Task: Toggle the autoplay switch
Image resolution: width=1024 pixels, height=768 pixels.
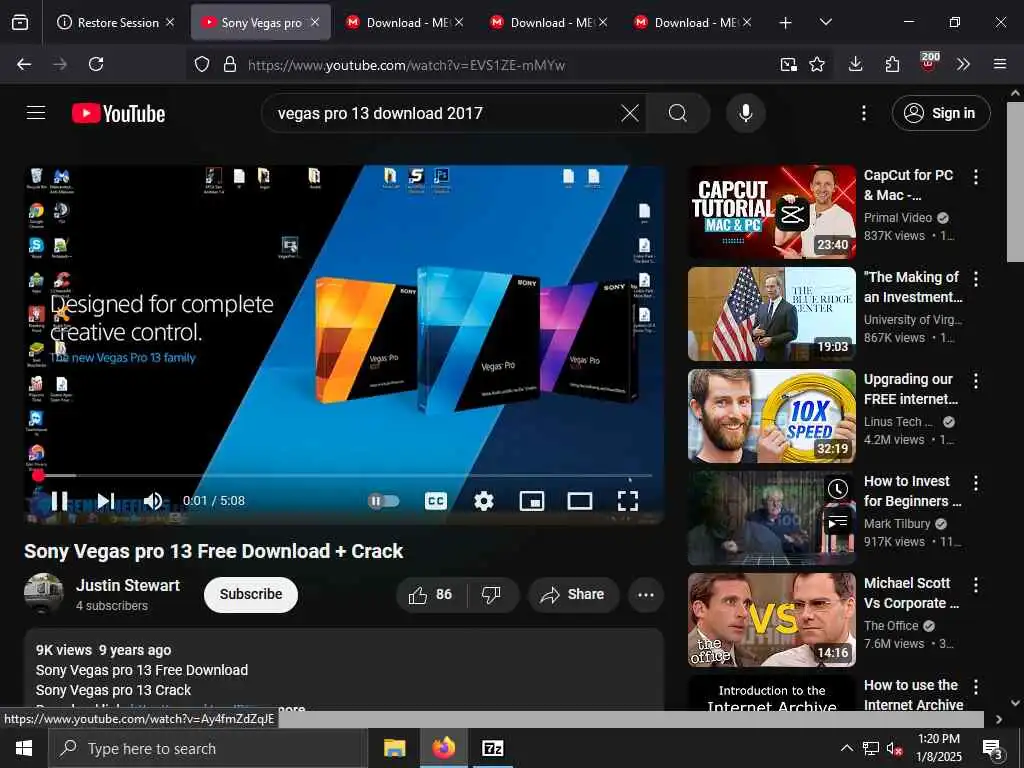Action: pyautogui.click(x=383, y=501)
